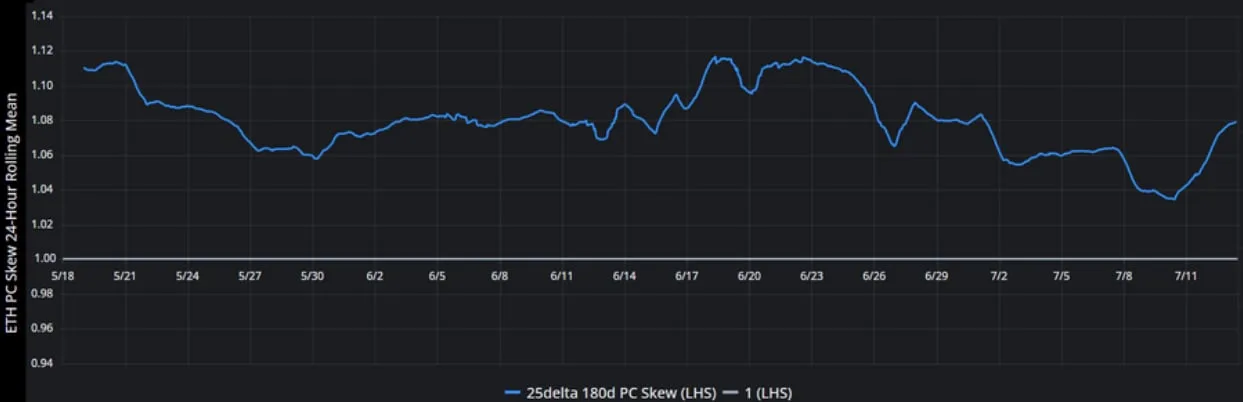The height and width of the screenshot is (402, 1243).
Task: Click the 6/20 date label
Action: (x=750, y=275)
